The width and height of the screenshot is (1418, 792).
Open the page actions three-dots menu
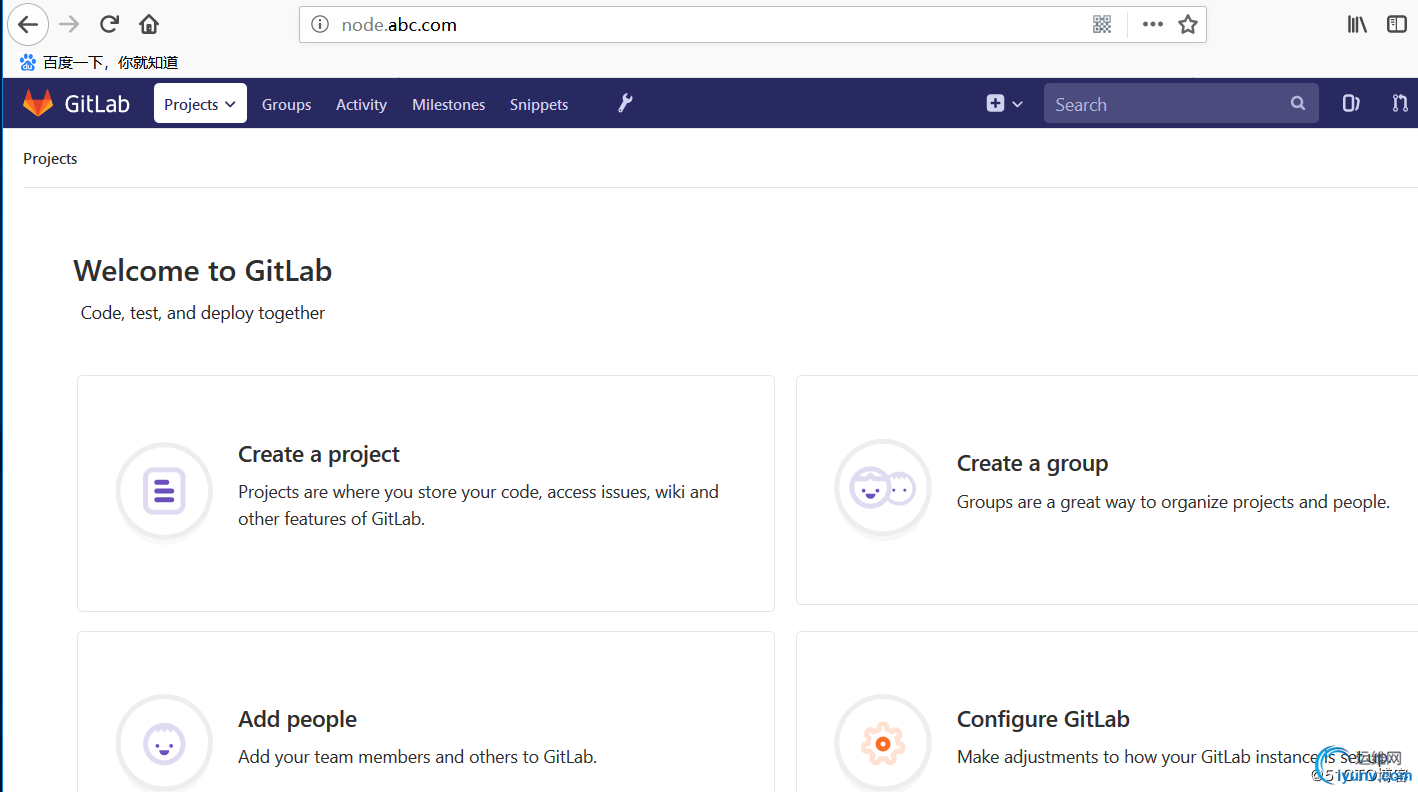coord(1153,25)
